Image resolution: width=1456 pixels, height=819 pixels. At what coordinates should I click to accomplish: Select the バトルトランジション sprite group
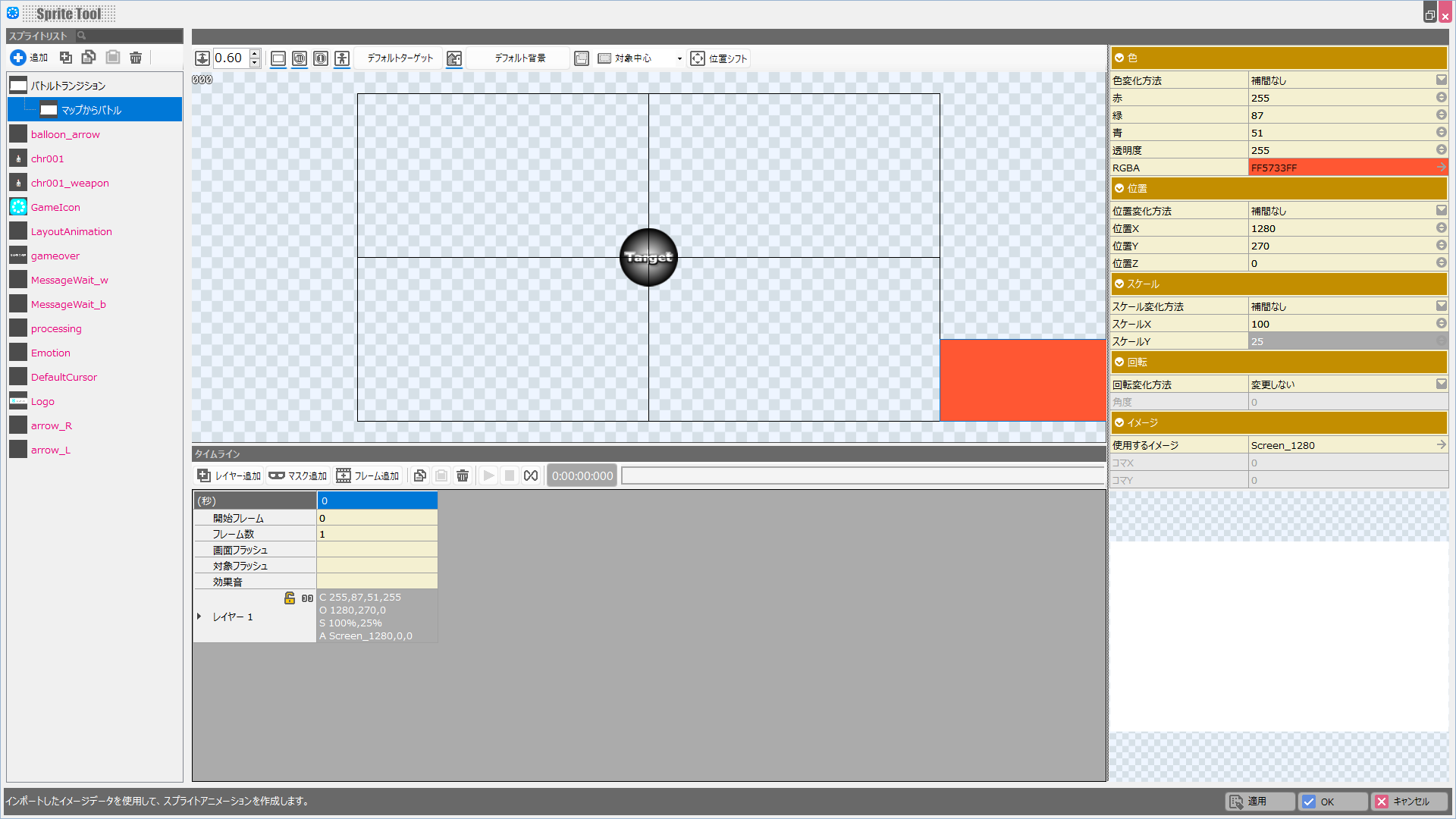click(x=68, y=86)
